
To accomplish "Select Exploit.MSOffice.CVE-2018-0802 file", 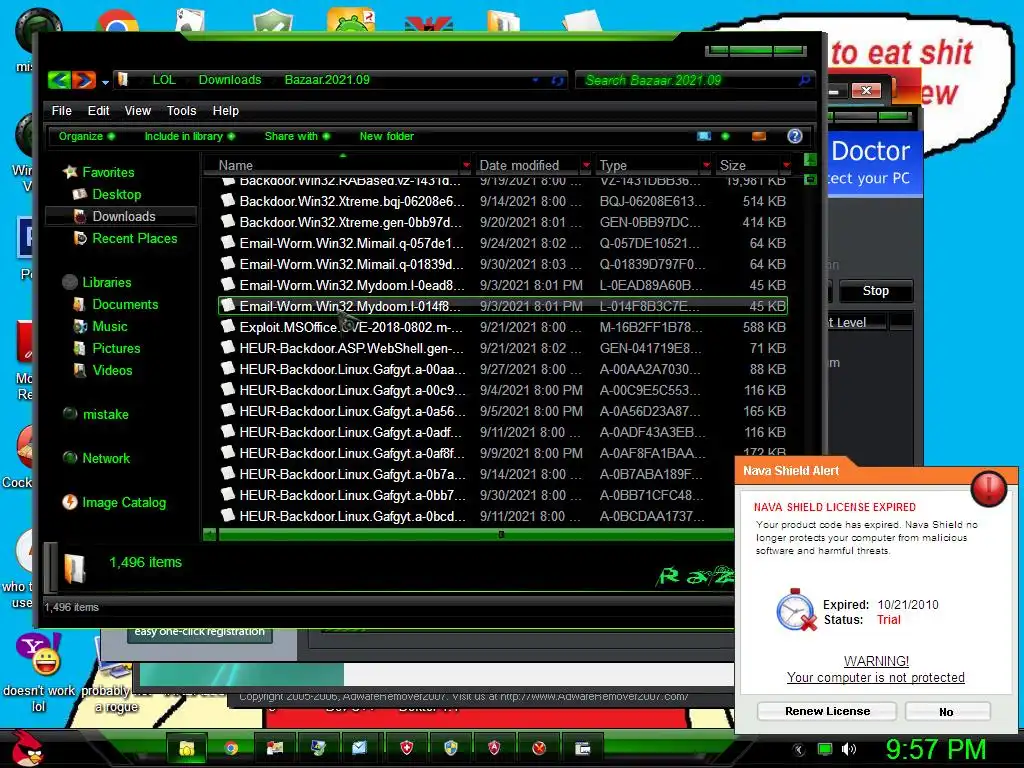I will point(502,327).
